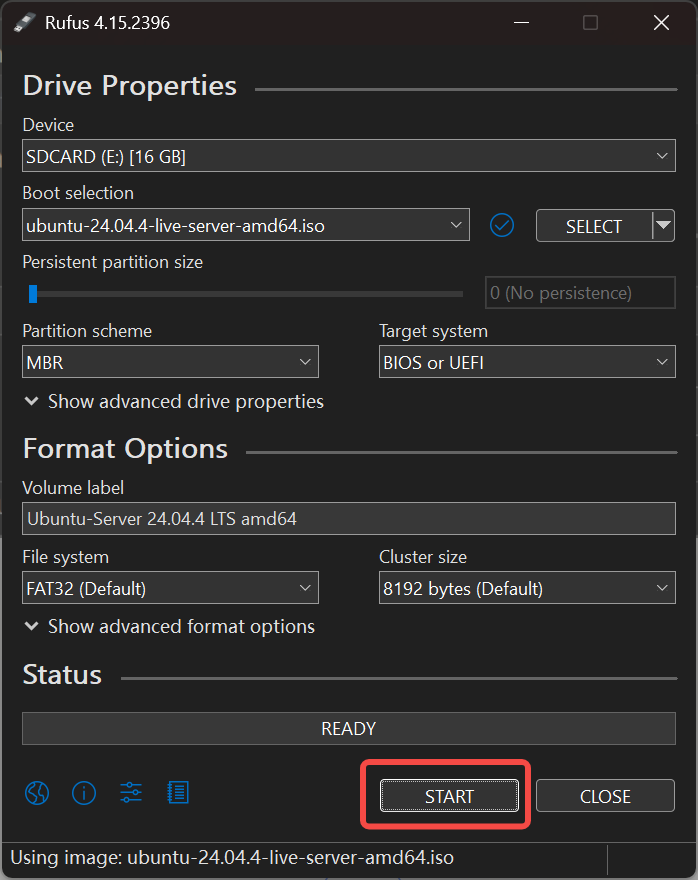Show the log window icon
The height and width of the screenshot is (880, 698).
[178, 792]
